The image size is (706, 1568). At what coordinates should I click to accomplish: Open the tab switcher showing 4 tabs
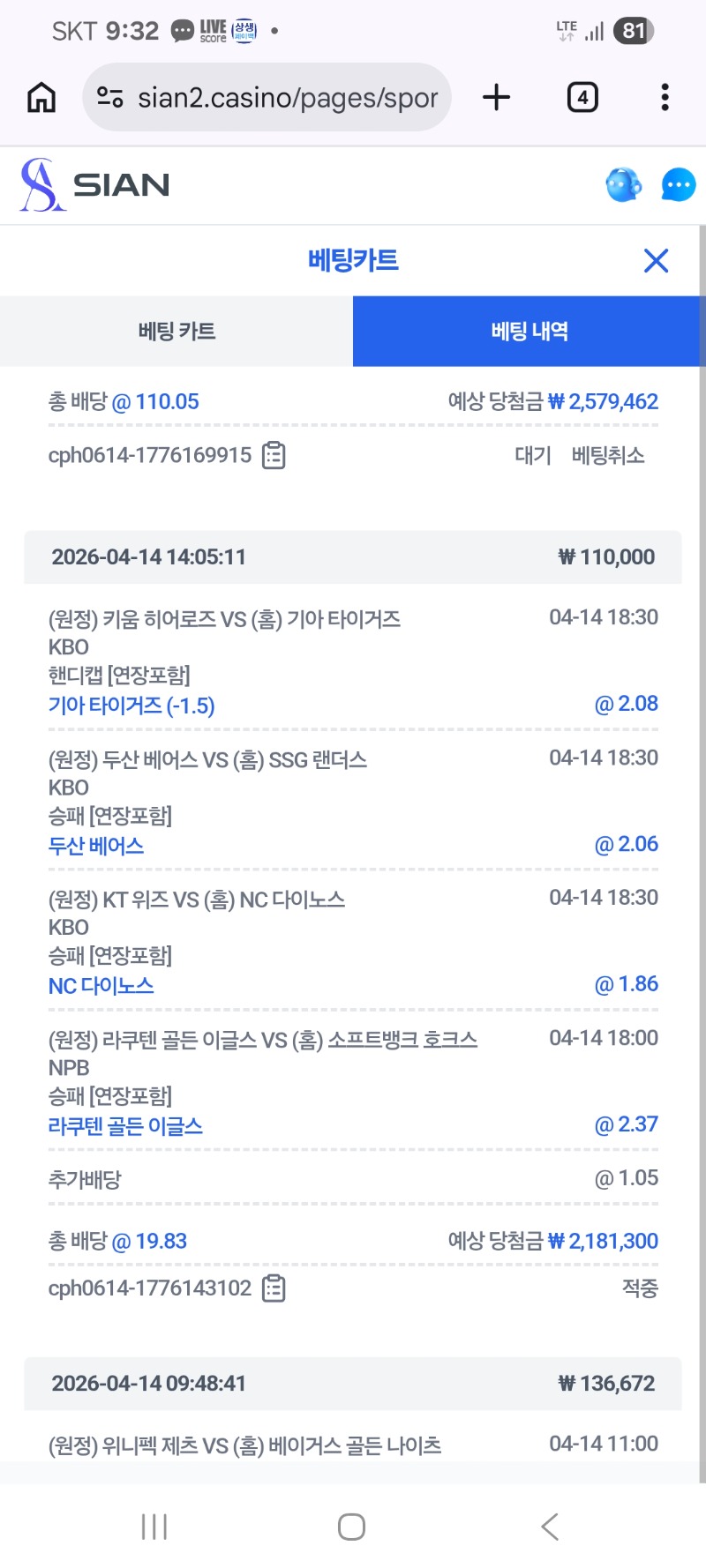582,97
